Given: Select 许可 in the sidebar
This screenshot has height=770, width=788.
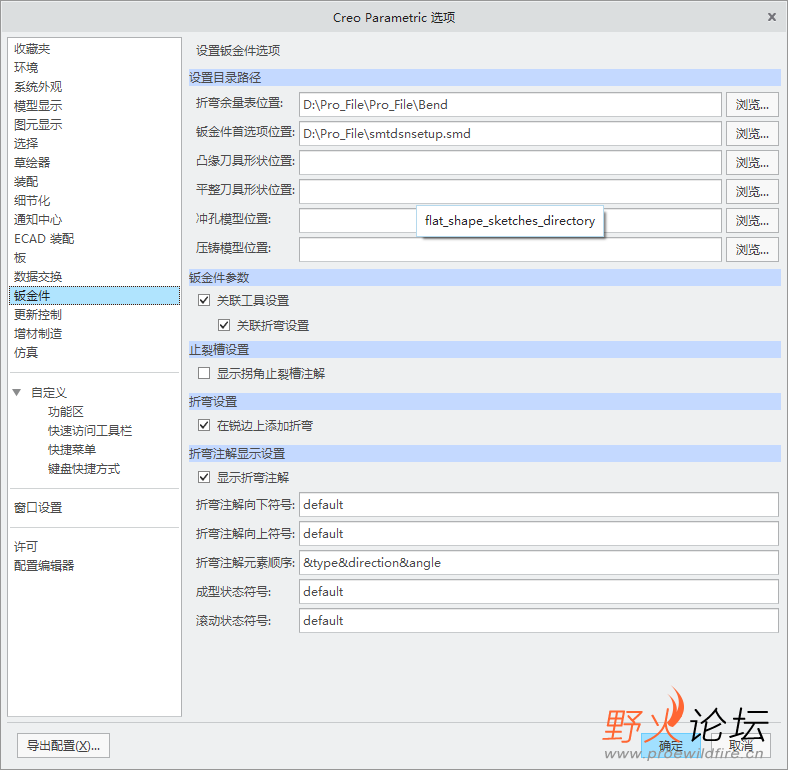Looking at the screenshot, I should click(26, 547).
